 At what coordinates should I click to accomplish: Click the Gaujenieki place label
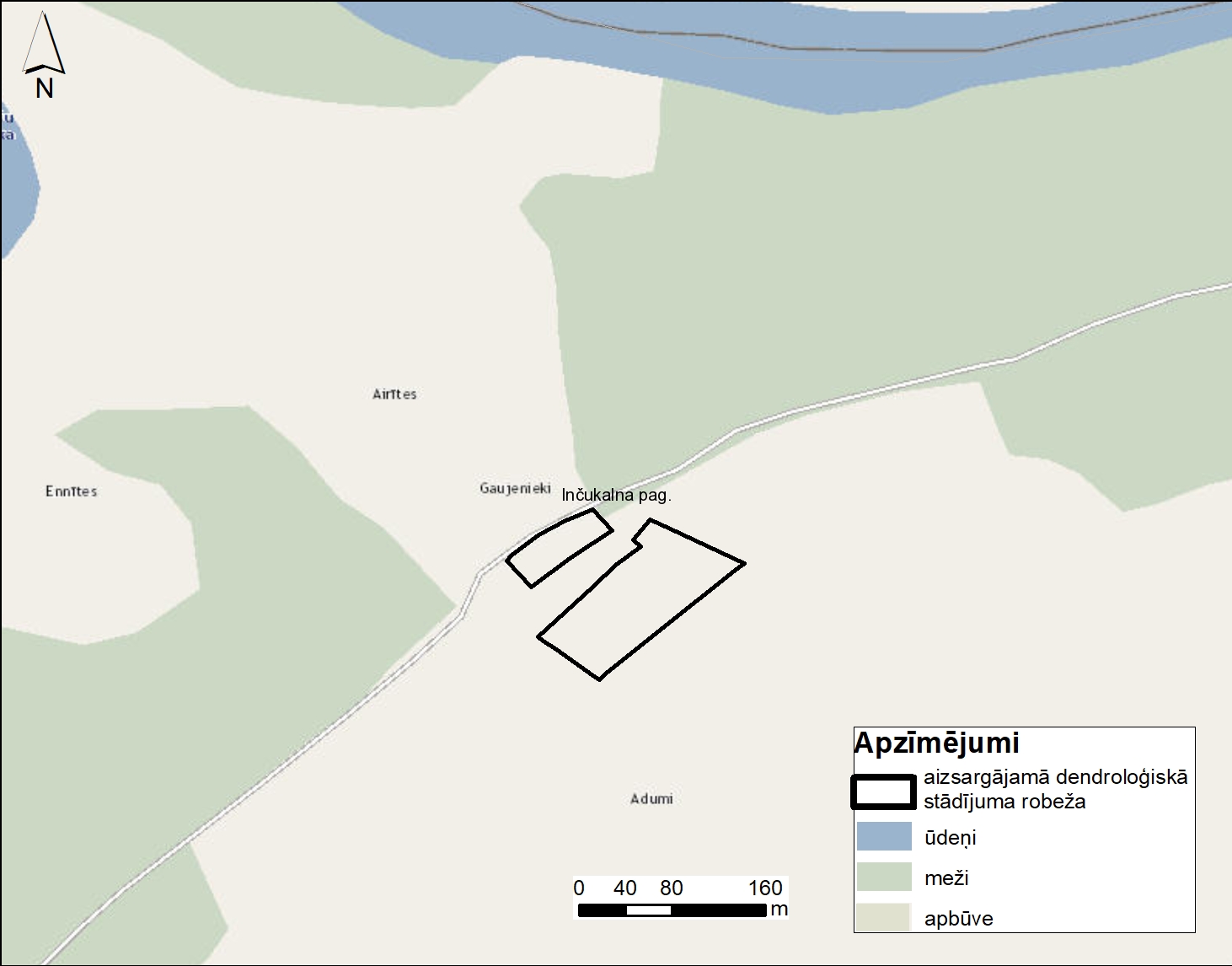coord(515,488)
